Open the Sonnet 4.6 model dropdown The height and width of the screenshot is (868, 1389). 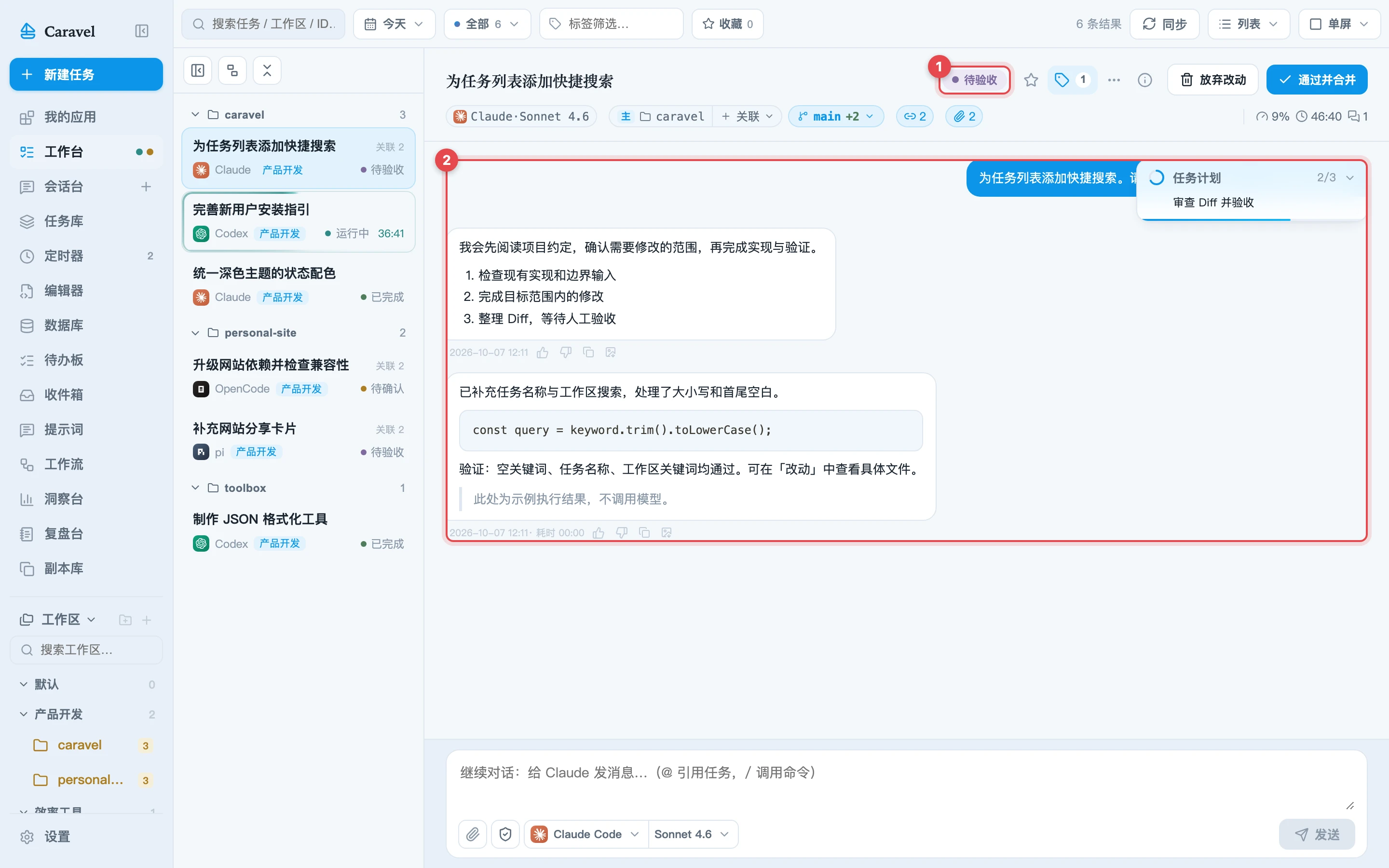(692, 834)
